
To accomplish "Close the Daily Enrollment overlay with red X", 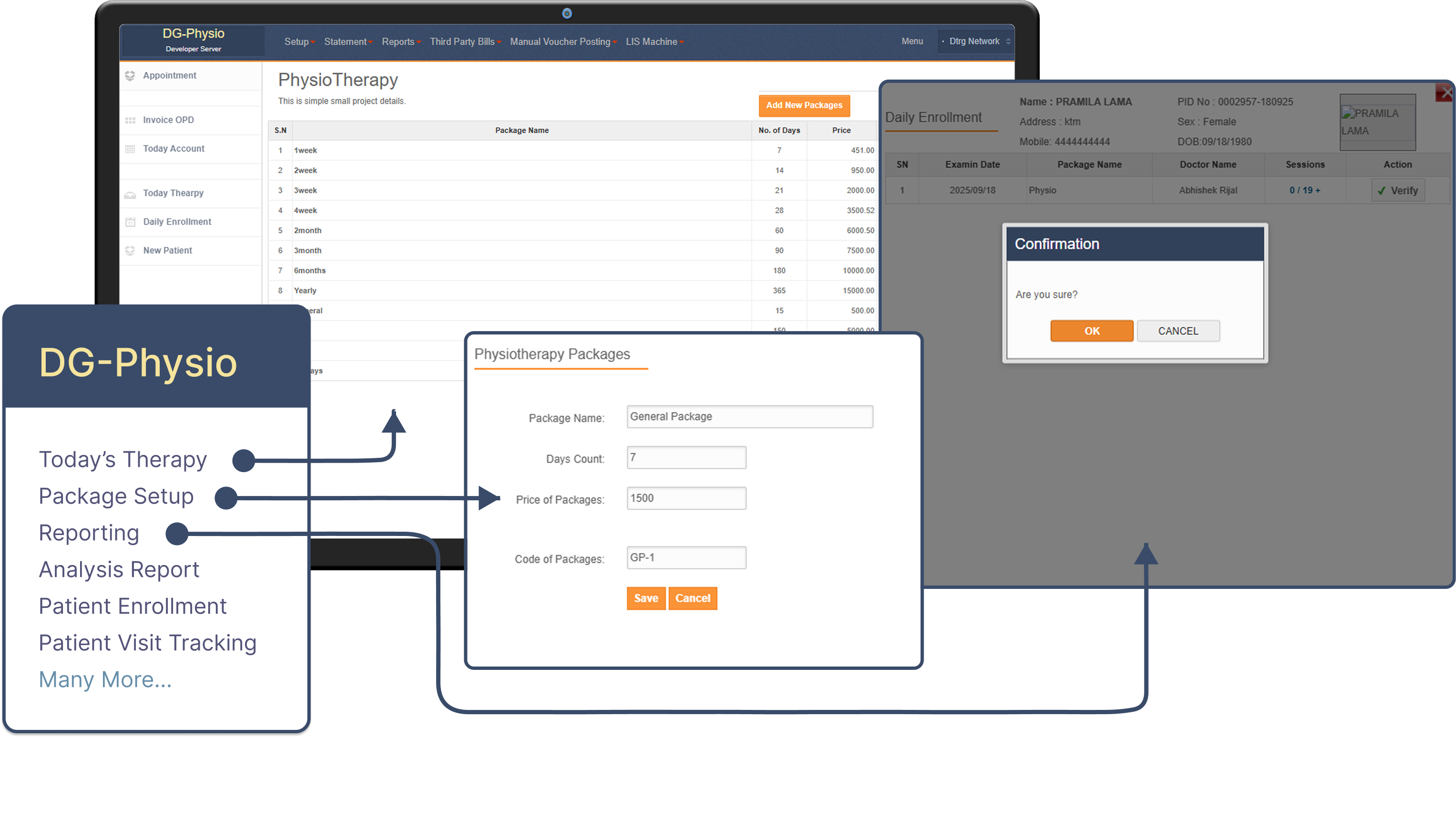I will 1446,92.
